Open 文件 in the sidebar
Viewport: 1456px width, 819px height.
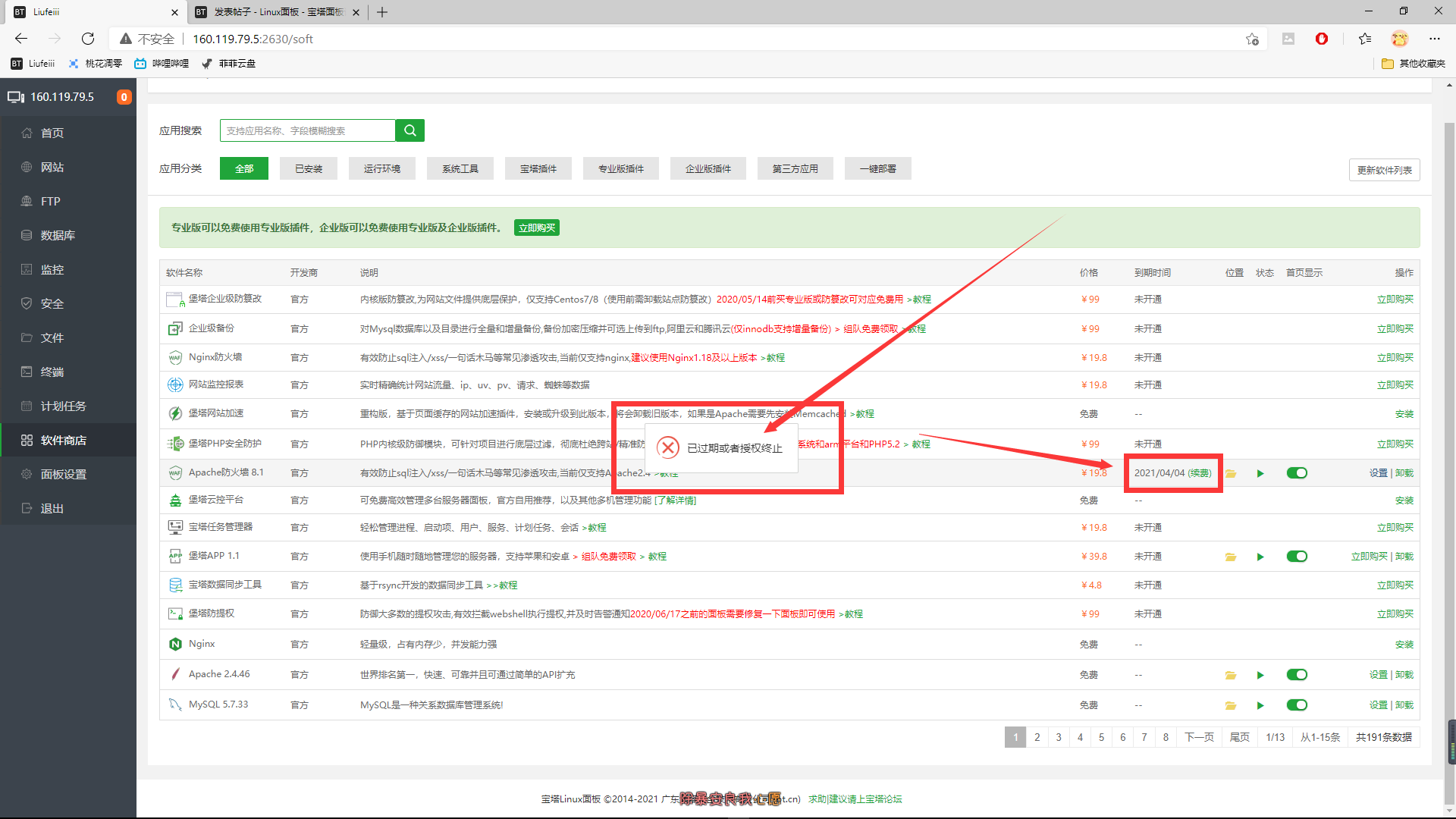pyautogui.click(x=68, y=337)
